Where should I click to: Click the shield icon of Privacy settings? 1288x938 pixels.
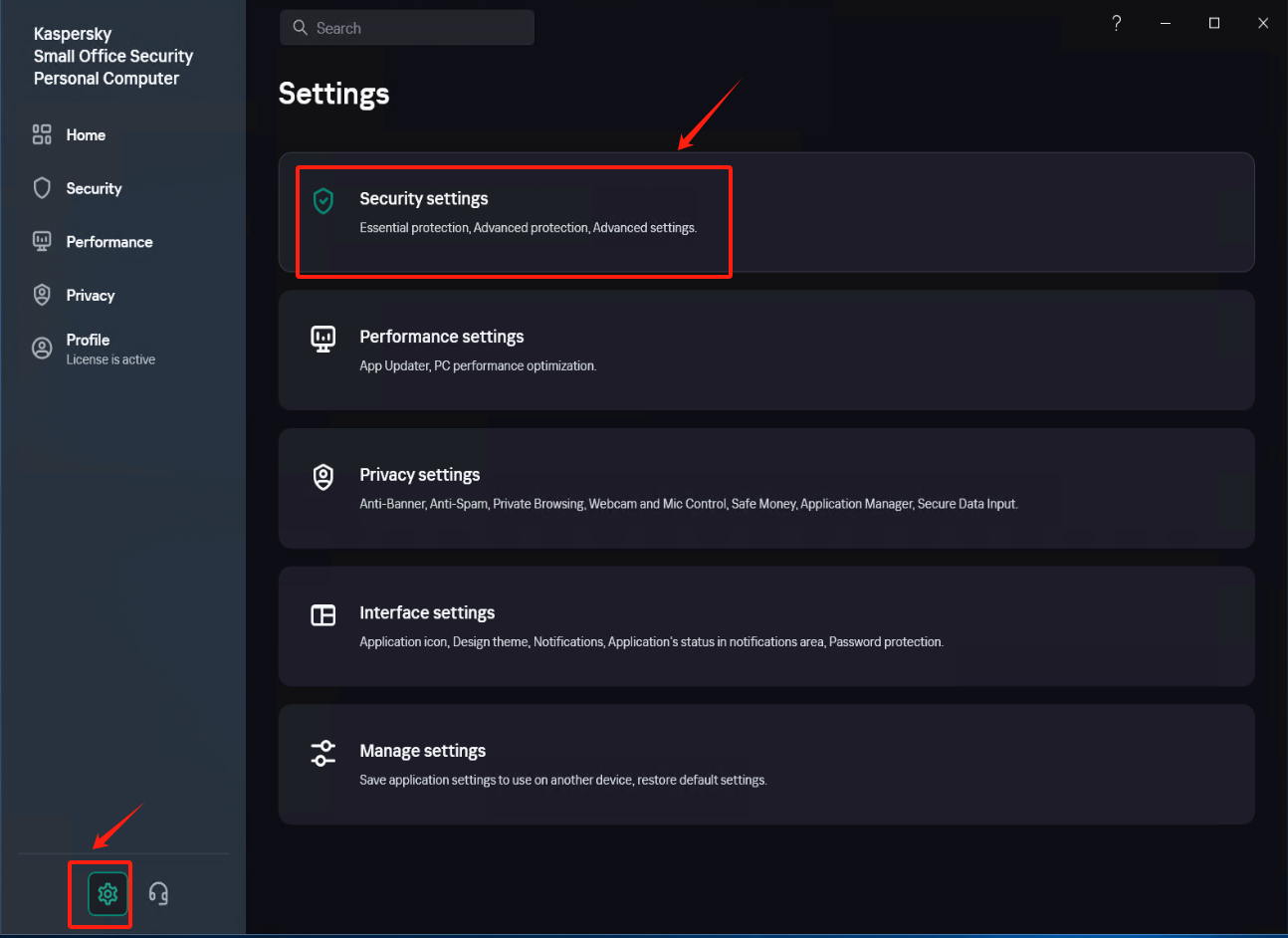coord(323,477)
